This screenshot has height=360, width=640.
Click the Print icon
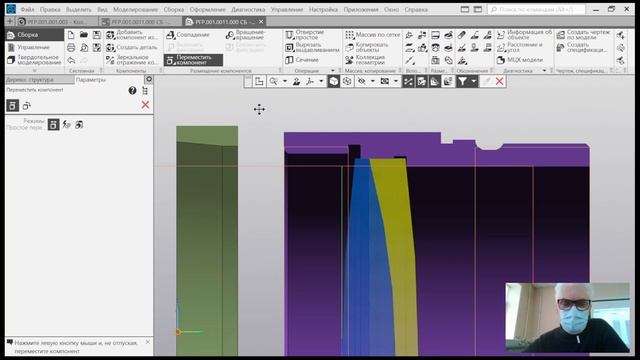(71, 48)
